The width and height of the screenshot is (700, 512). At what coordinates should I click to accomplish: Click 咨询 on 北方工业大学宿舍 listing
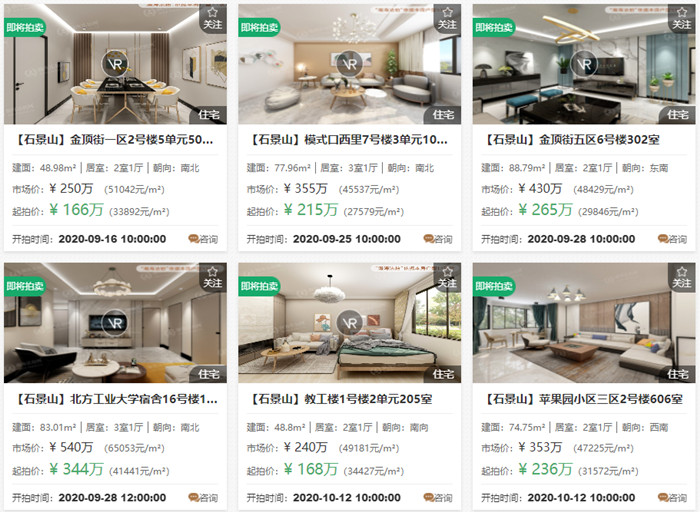[203, 498]
